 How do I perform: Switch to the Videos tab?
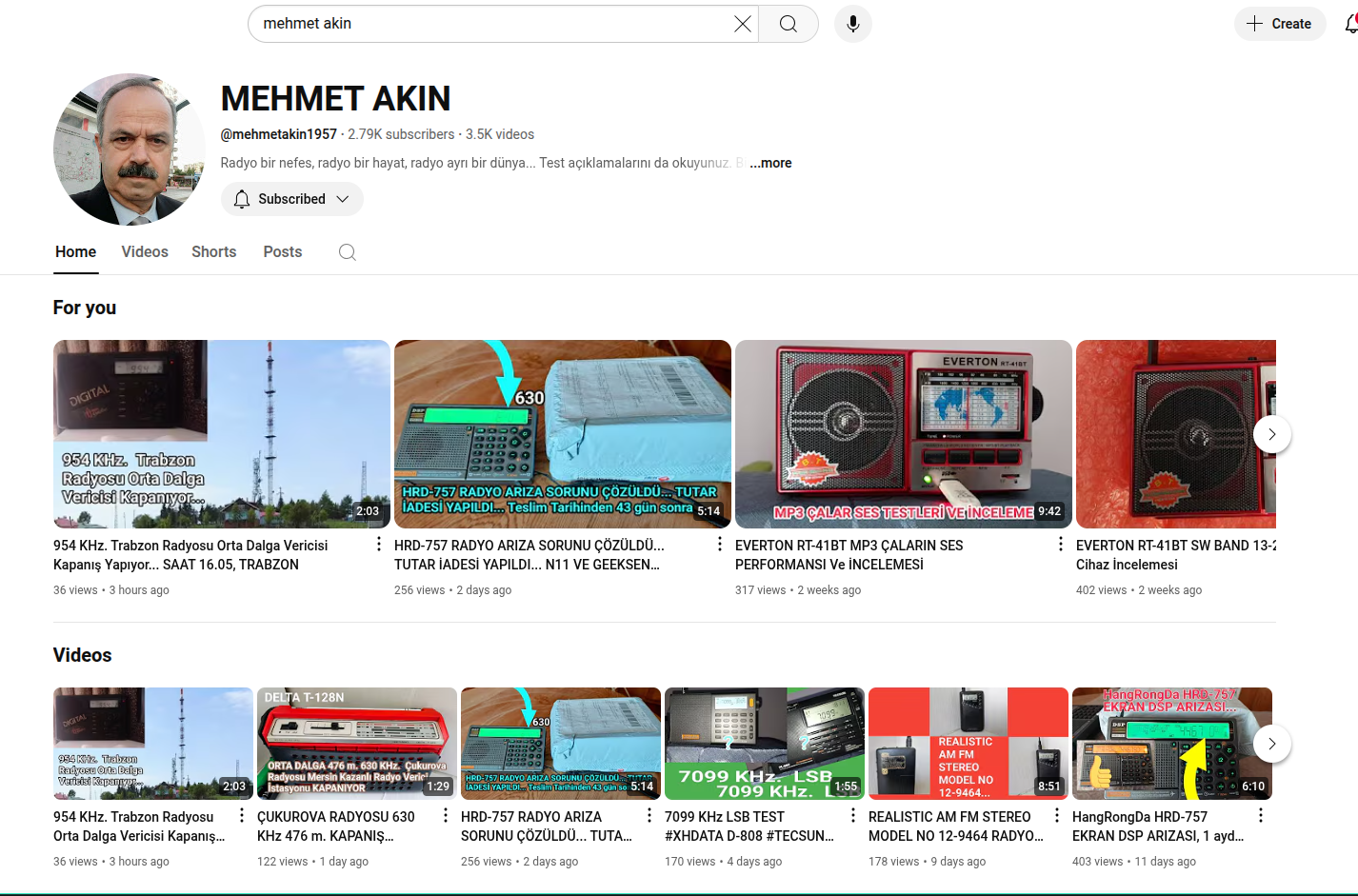[145, 252]
